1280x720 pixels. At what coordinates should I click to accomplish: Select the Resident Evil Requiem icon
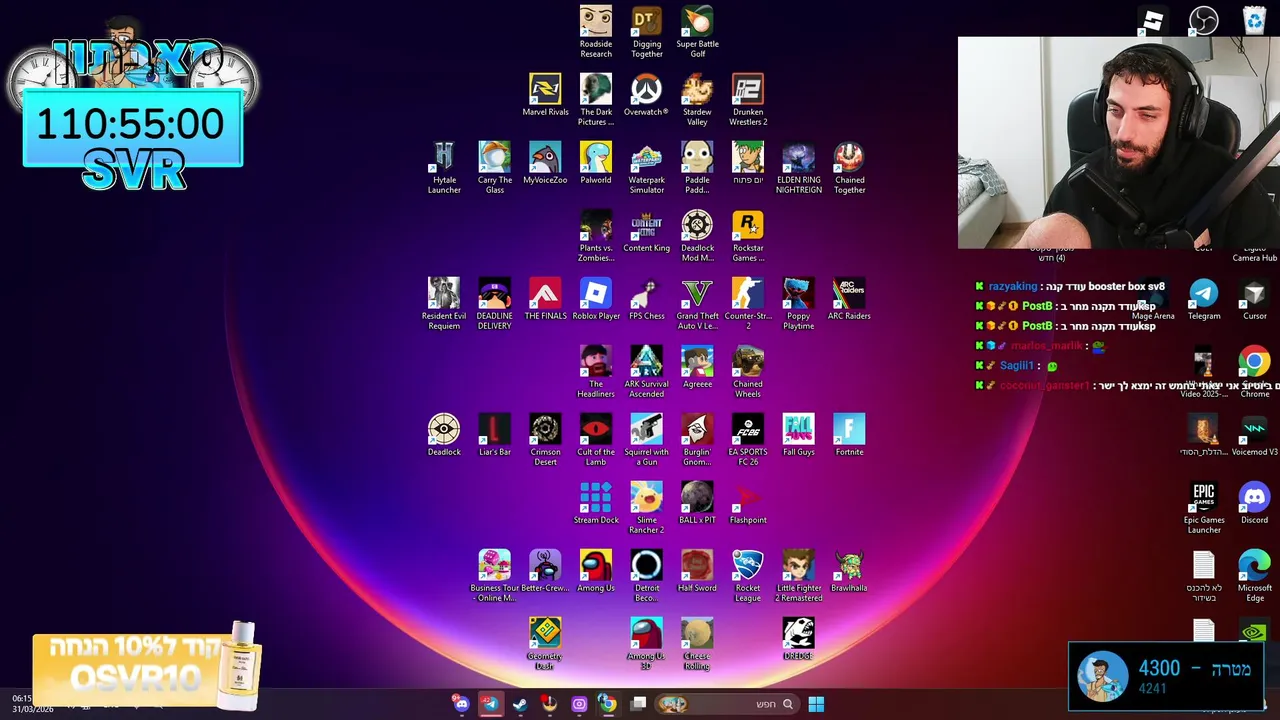point(444,304)
